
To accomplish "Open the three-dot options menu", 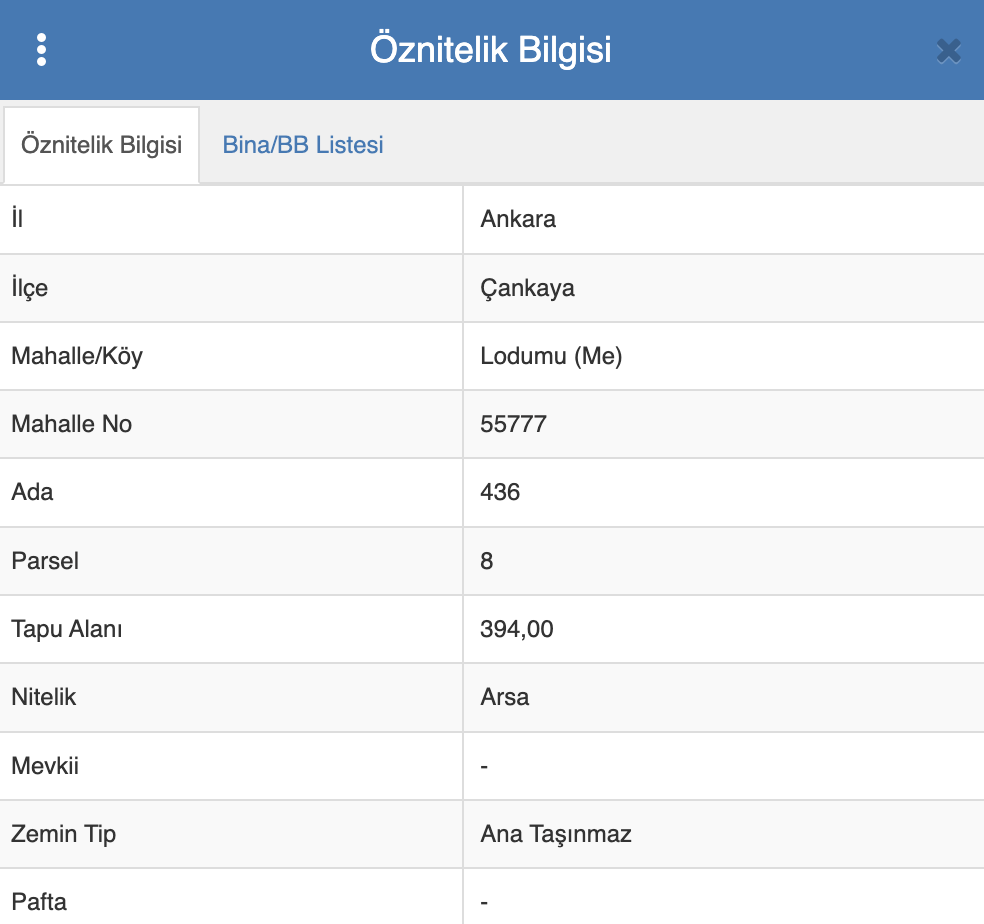I will coord(41,49).
